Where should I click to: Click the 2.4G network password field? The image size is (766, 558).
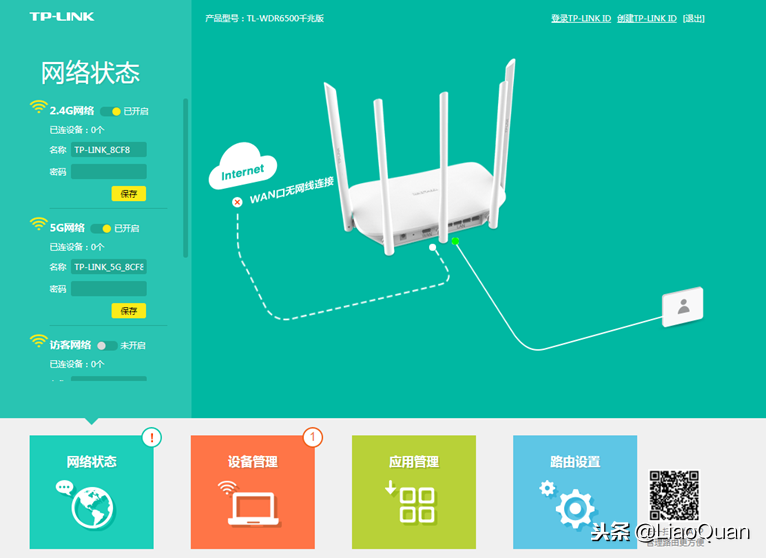(x=108, y=172)
